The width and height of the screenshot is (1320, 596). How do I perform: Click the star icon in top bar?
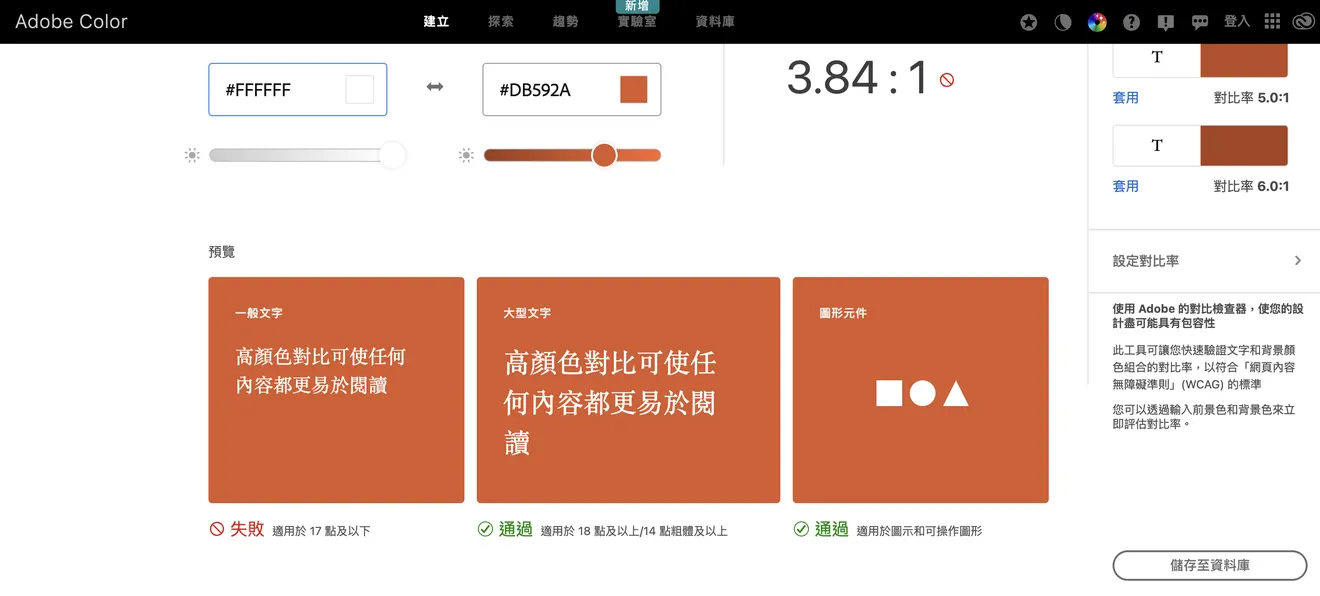coord(1028,22)
